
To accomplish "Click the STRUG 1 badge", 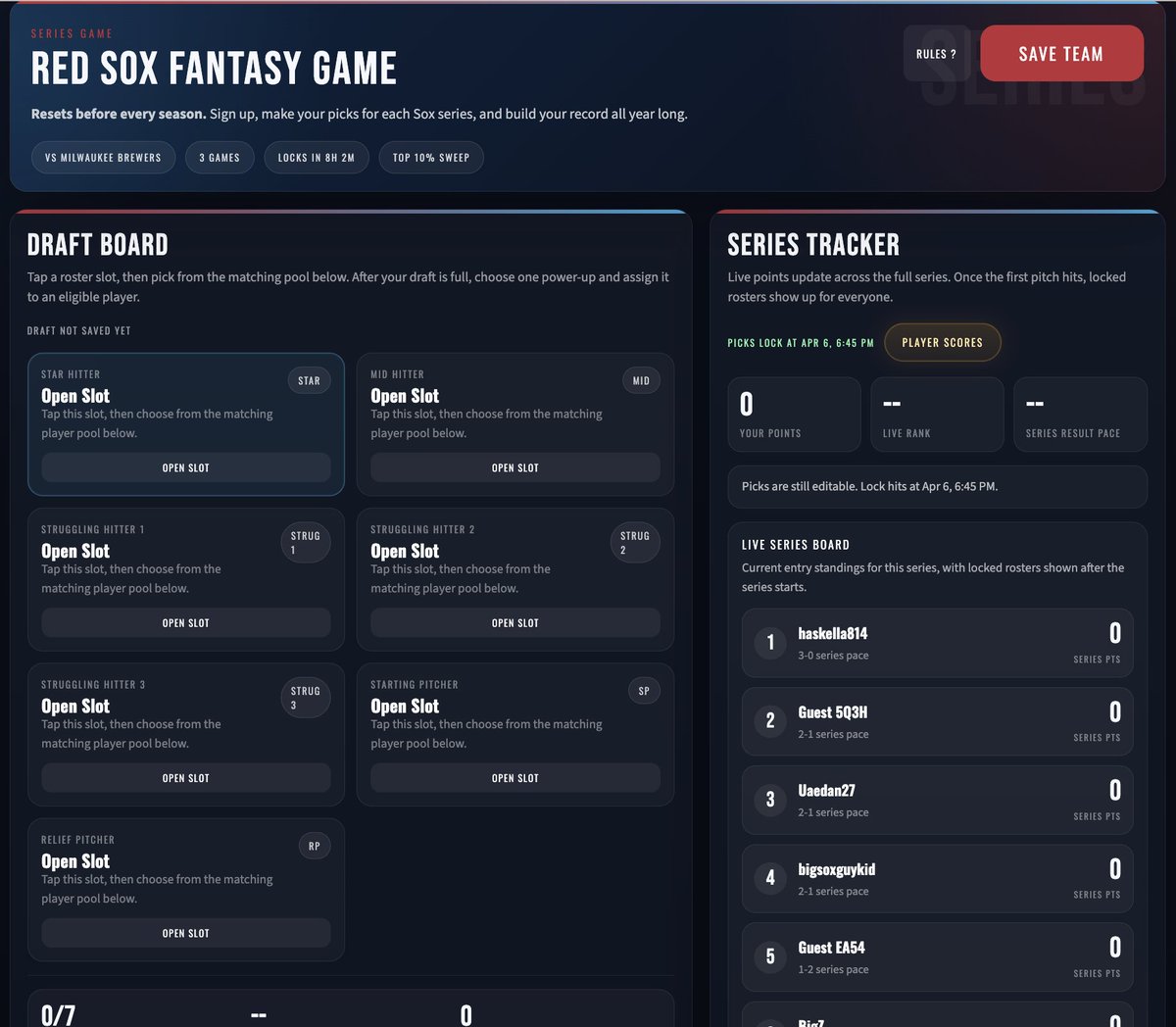I will (x=306, y=543).
